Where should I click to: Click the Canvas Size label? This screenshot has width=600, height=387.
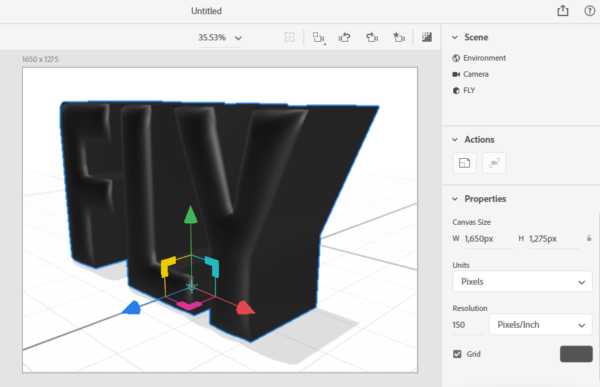tap(471, 222)
